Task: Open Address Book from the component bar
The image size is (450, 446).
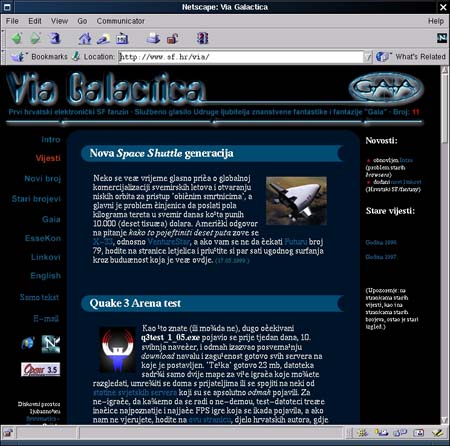Action: (419, 433)
